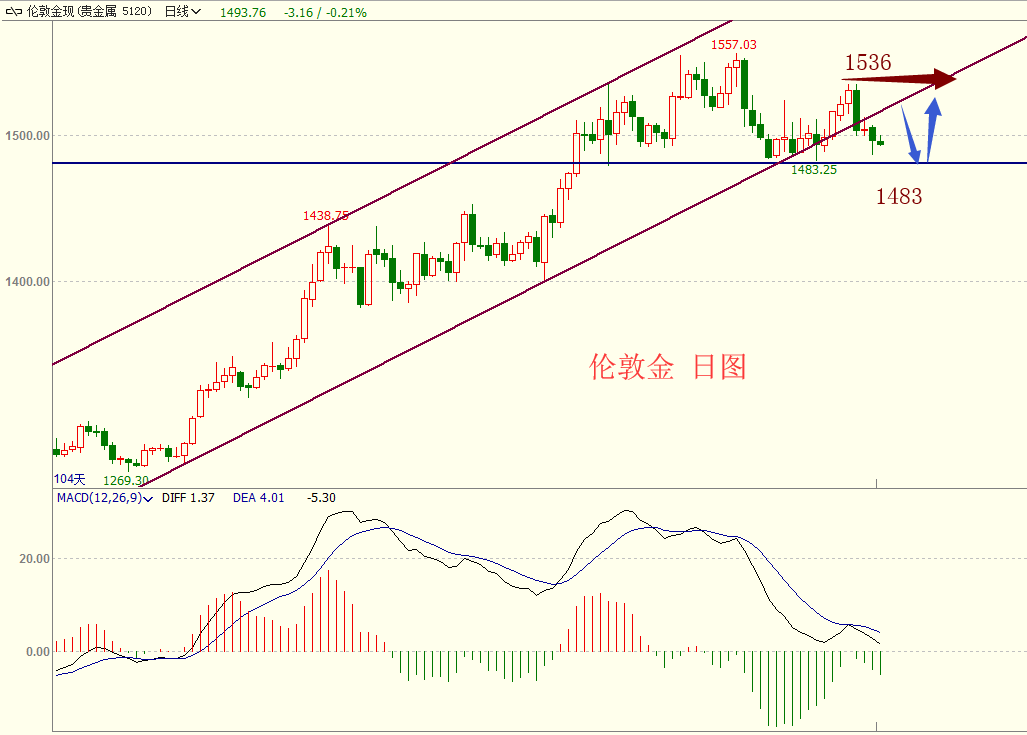The width and height of the screenshot is (1027, 735).
Task: Click the 1500.00 price axis label
Action: coord(28,136)
